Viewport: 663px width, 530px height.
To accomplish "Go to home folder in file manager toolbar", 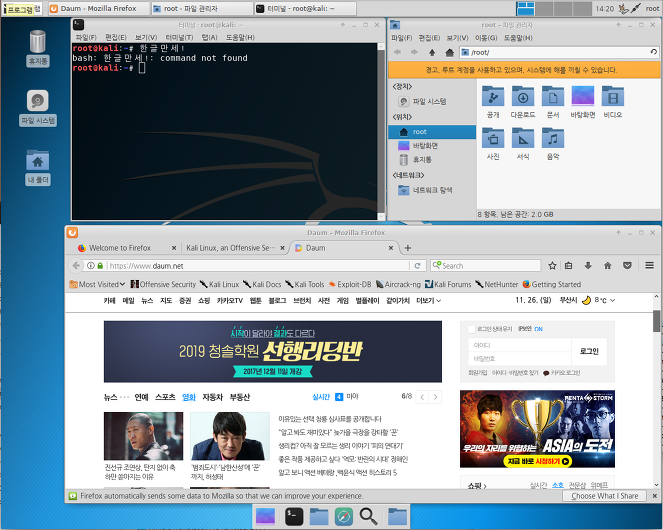I will [449, 52].
